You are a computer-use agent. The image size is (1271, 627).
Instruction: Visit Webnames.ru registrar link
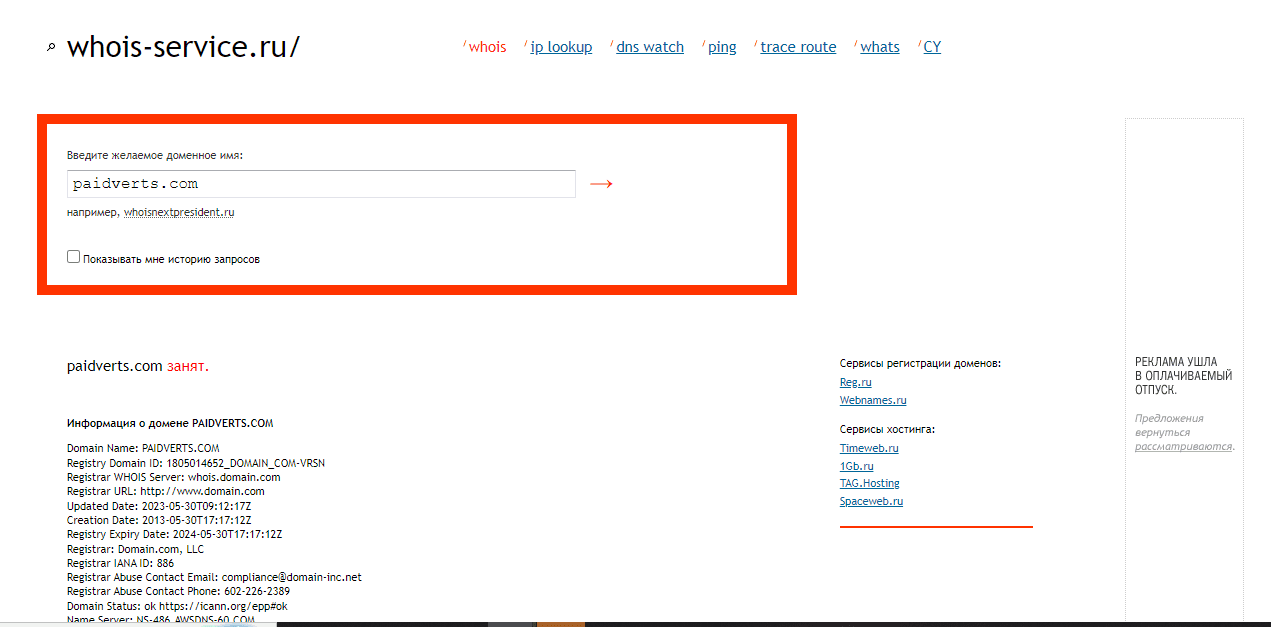[x=872, y=400]
